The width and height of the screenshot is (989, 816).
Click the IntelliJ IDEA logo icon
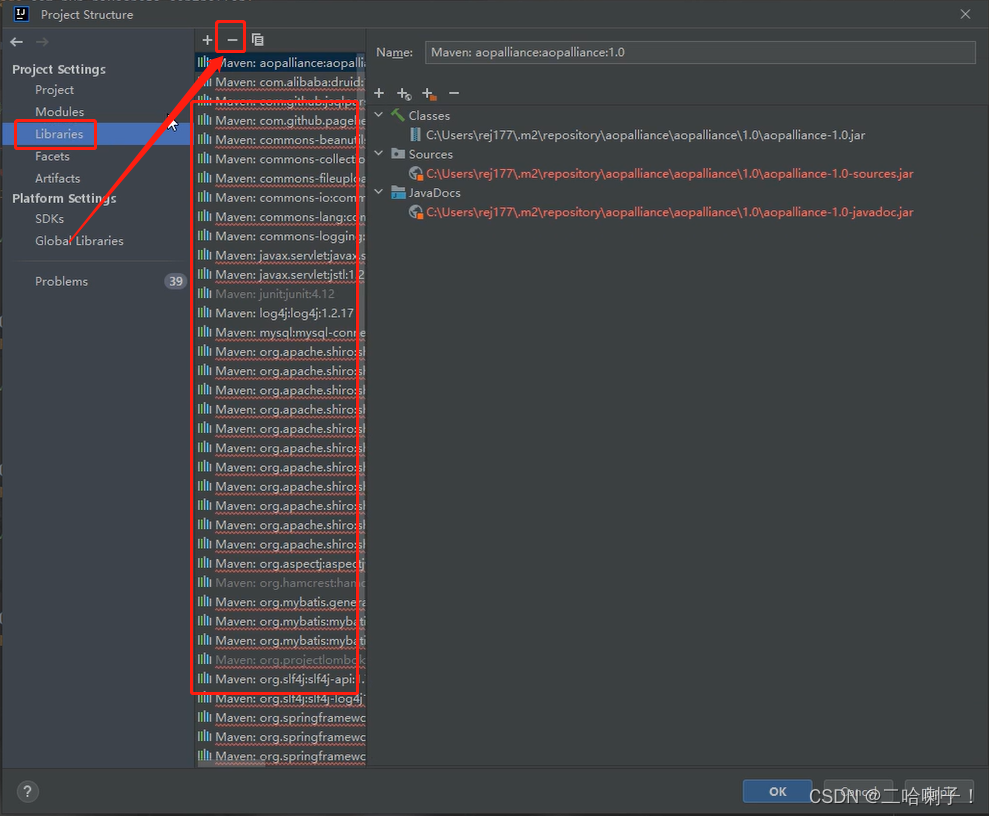click(21, 14)
